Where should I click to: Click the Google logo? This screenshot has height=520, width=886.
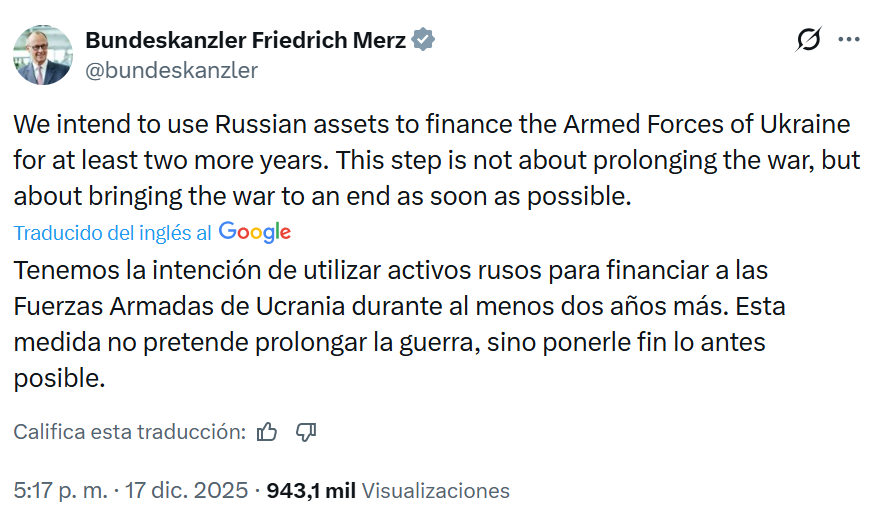pyautogui.click(x=255, y=232)
